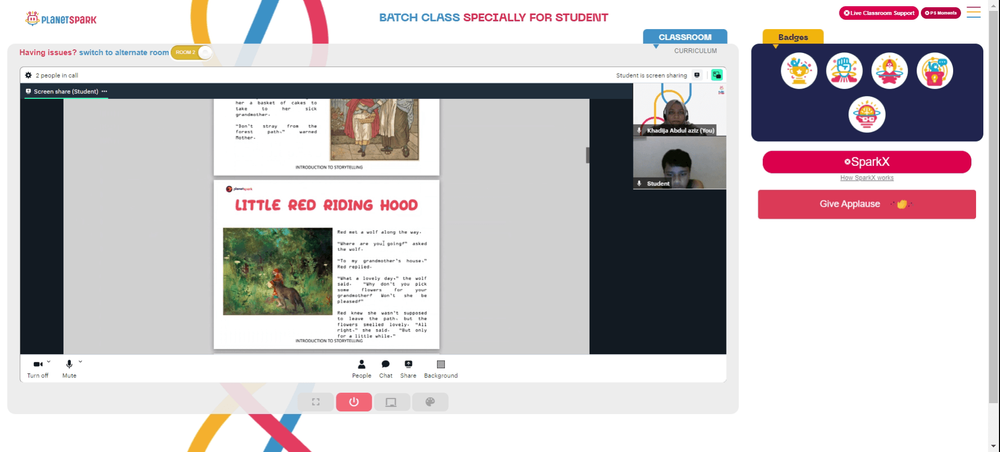Select the Student video tile
The width and height of the screenshot is (1000, 452).
coord(679,163)
